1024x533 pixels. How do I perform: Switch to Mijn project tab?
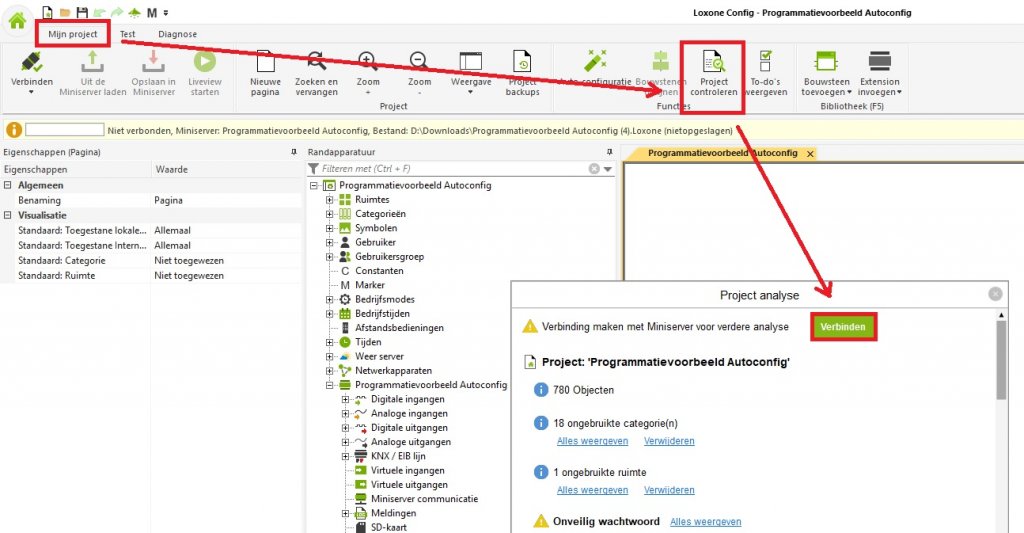pyautogui.click(x=72, y=34)
